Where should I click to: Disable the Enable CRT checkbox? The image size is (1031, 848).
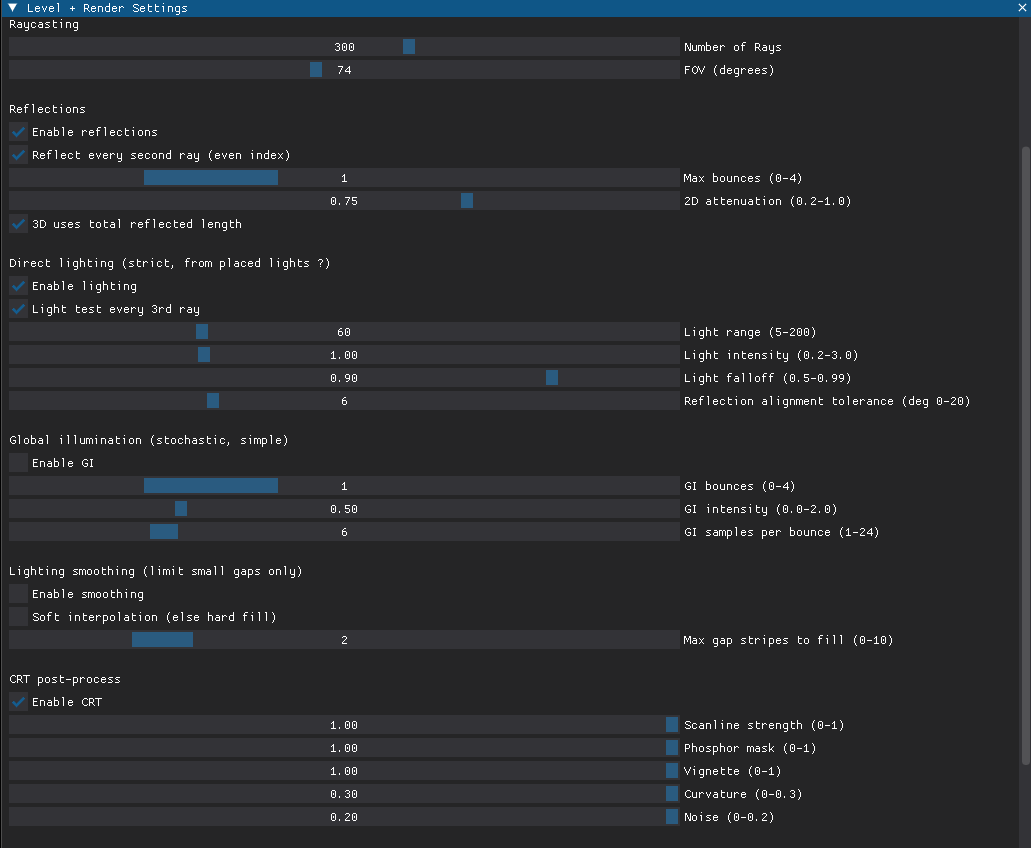coord(18,702)
